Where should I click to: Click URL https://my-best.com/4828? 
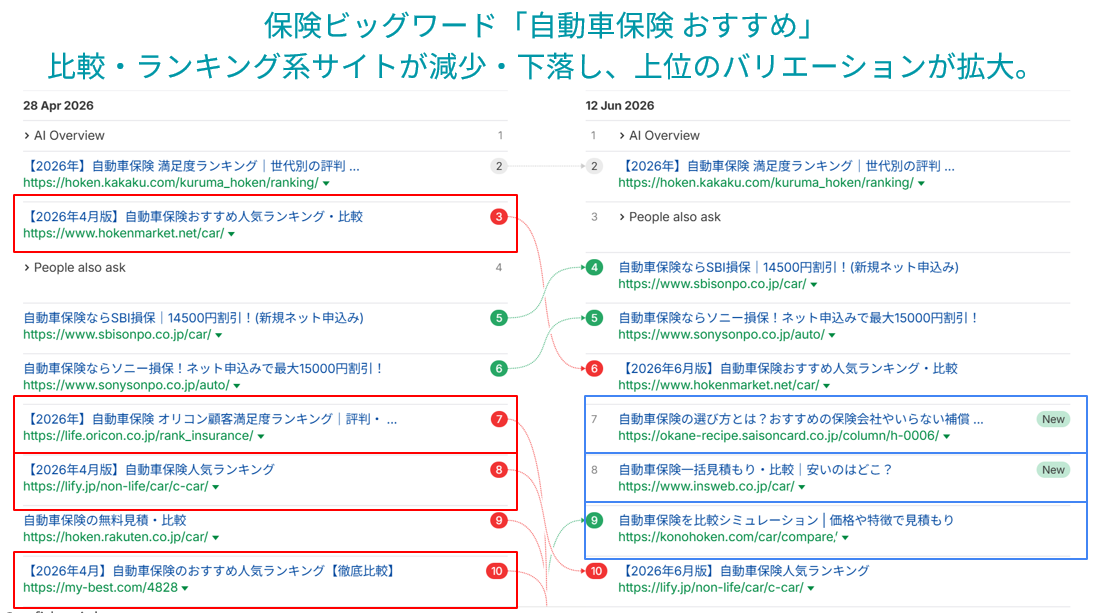coord(101,588)
